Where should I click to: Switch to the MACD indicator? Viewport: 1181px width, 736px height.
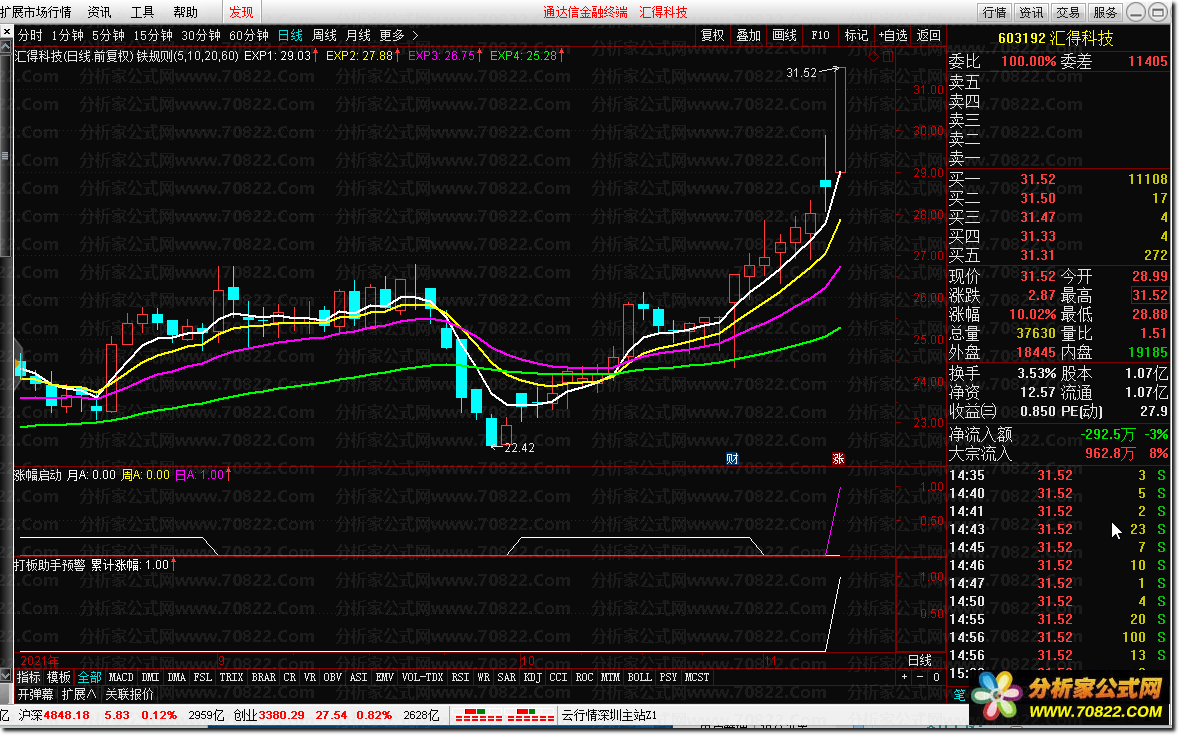(x=121, y=677)
